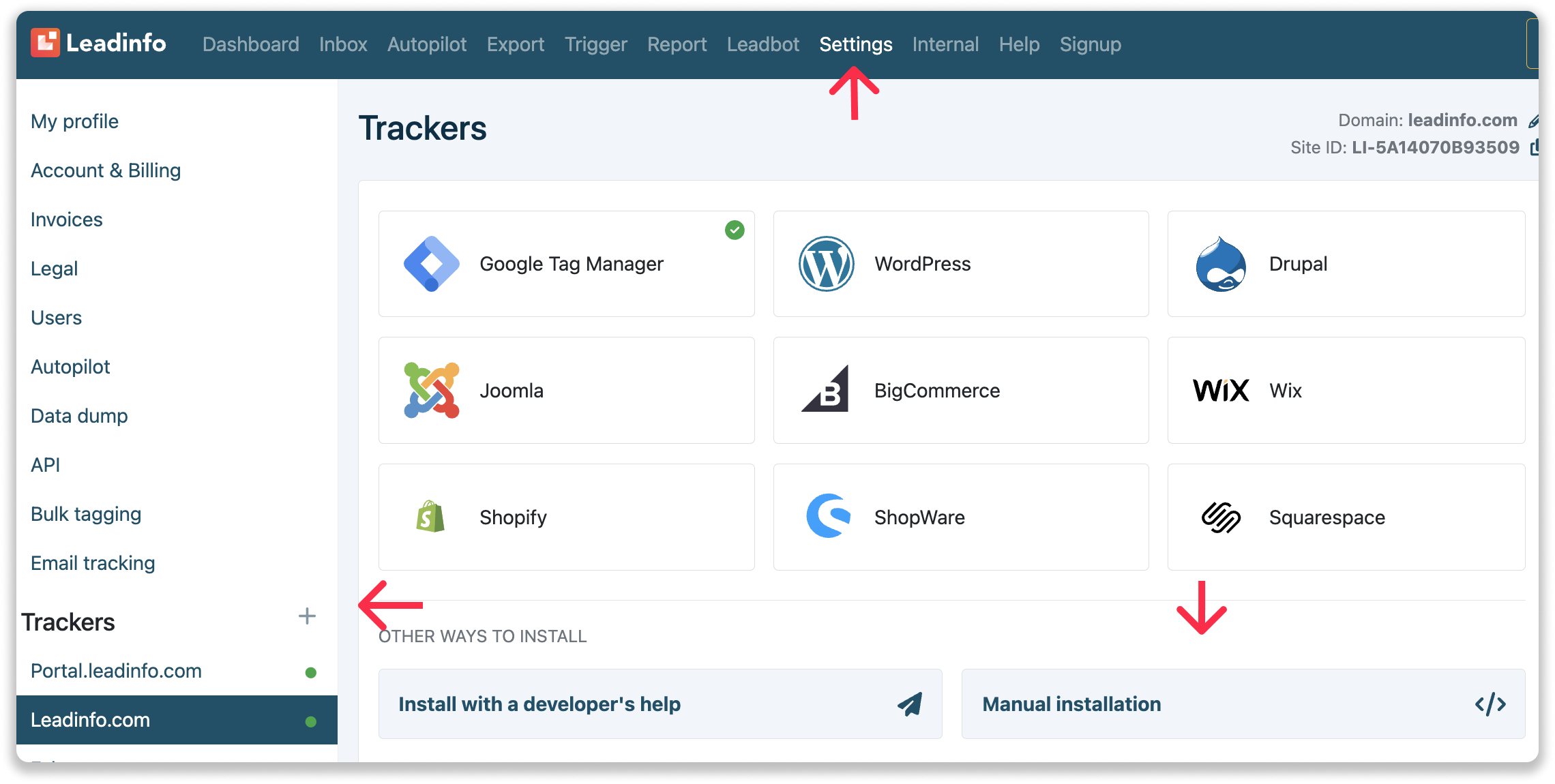Open the Internal menu item
The width and height of the screenshot is (1555, 784).
click(x=945, y=44)
